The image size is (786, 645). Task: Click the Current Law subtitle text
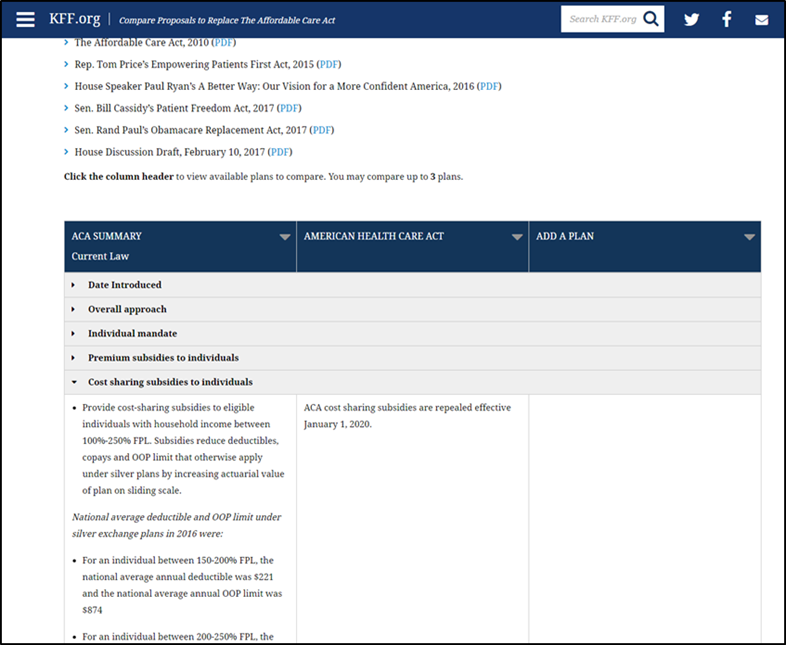(x=100, y=256)
